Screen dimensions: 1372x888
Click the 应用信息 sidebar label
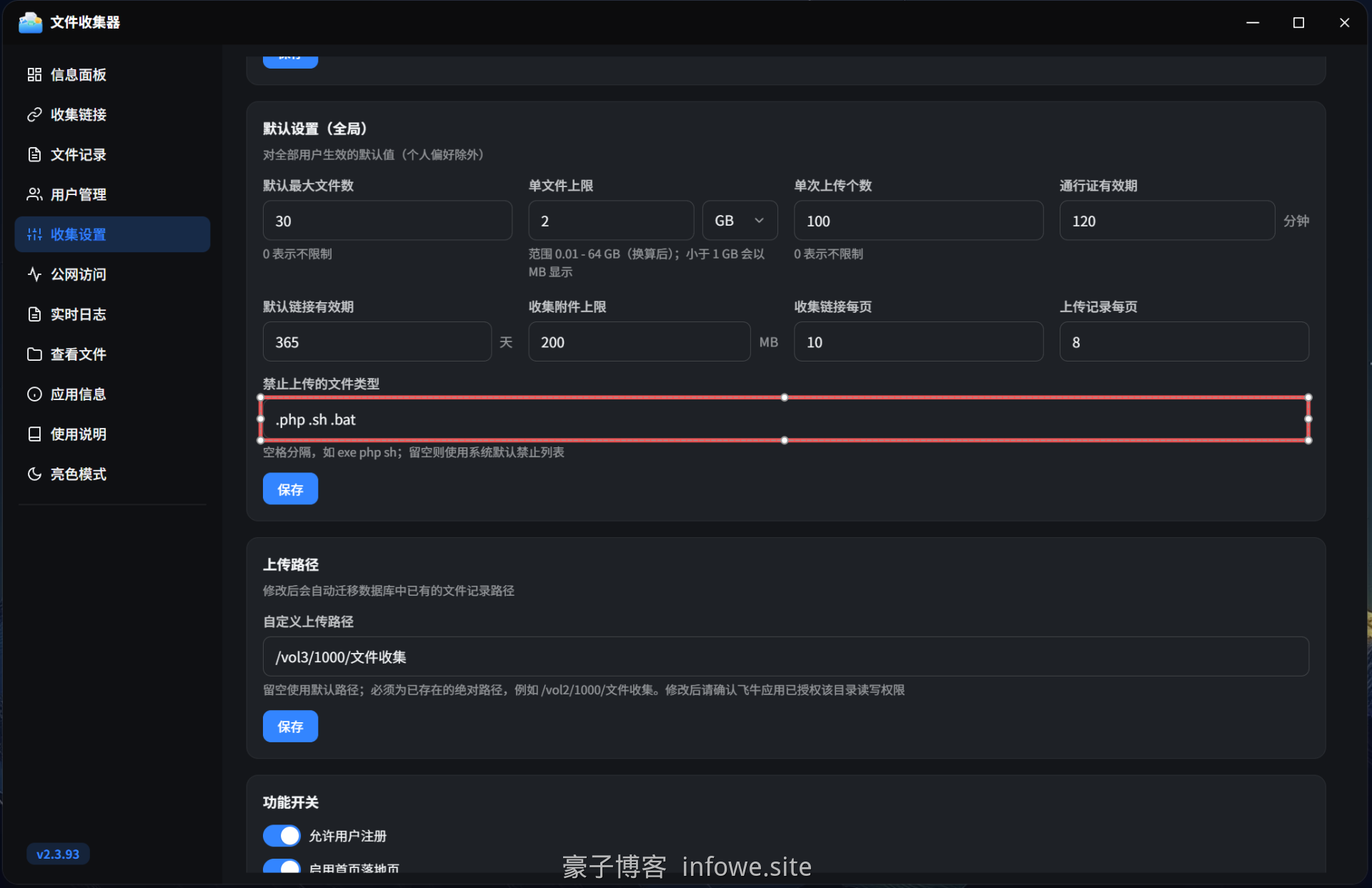[x=78, y=394]
